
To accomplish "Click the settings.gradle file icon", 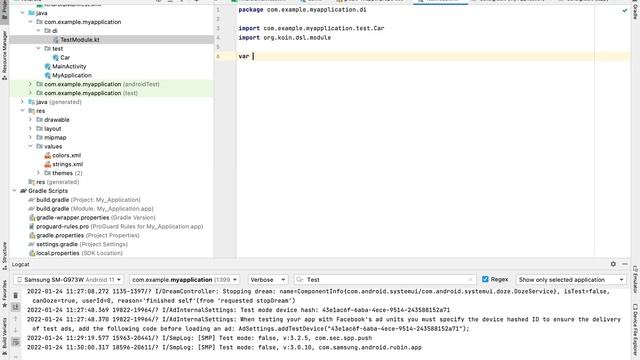I will point(32,244).
